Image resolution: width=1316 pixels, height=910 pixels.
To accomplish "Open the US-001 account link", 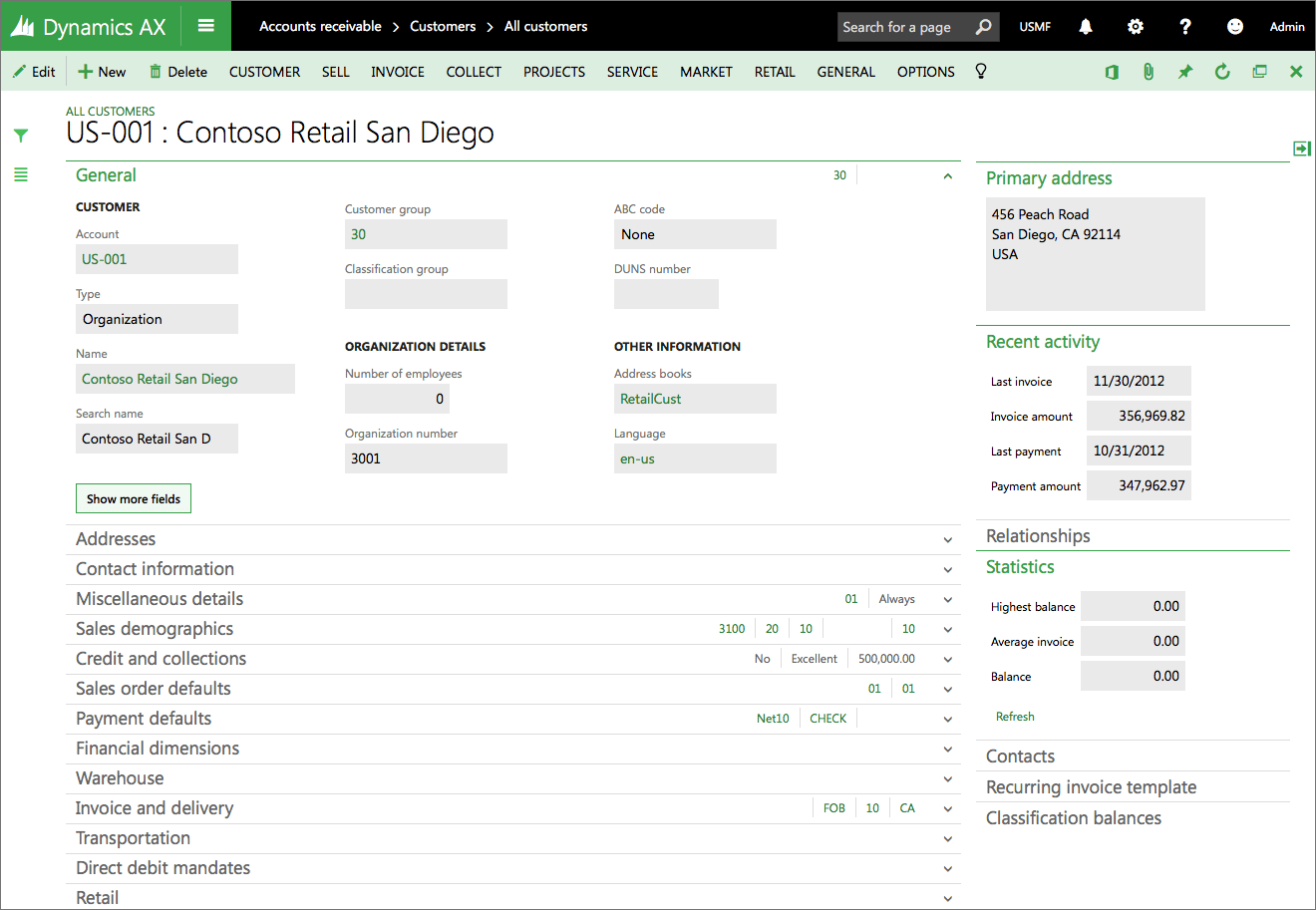I will tap(104, 259).
